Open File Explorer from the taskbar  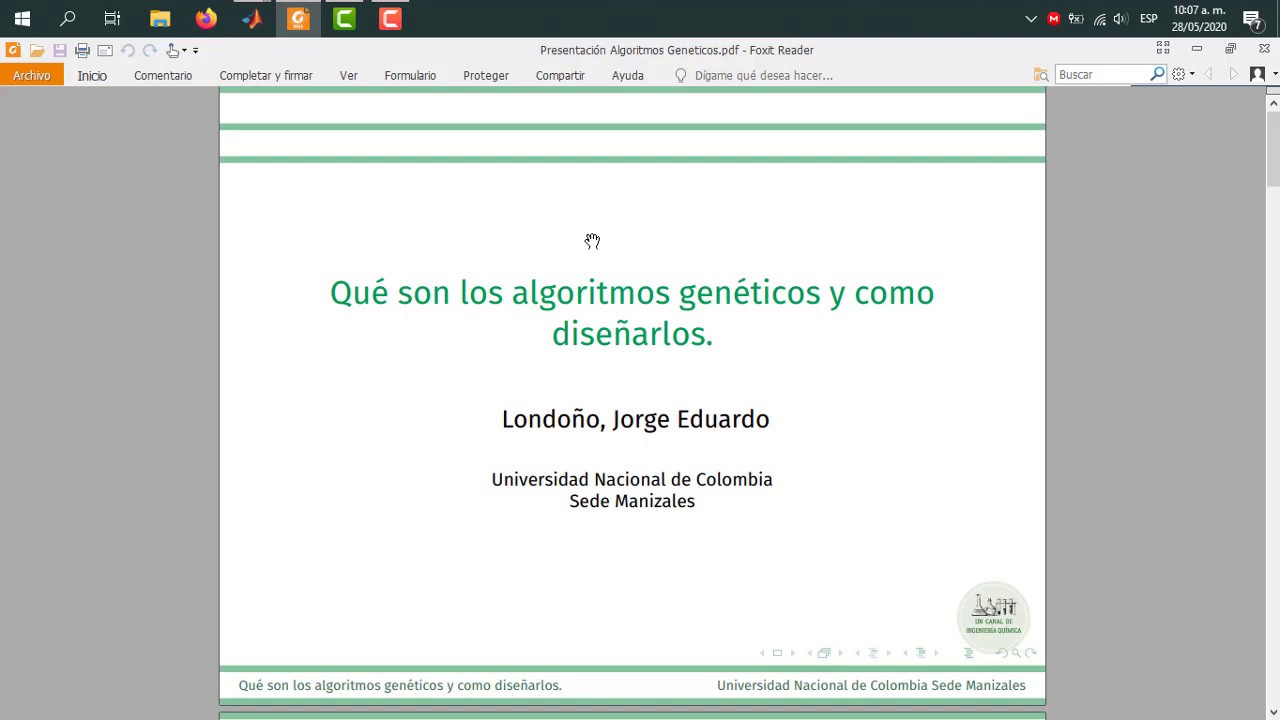(160, 18)
